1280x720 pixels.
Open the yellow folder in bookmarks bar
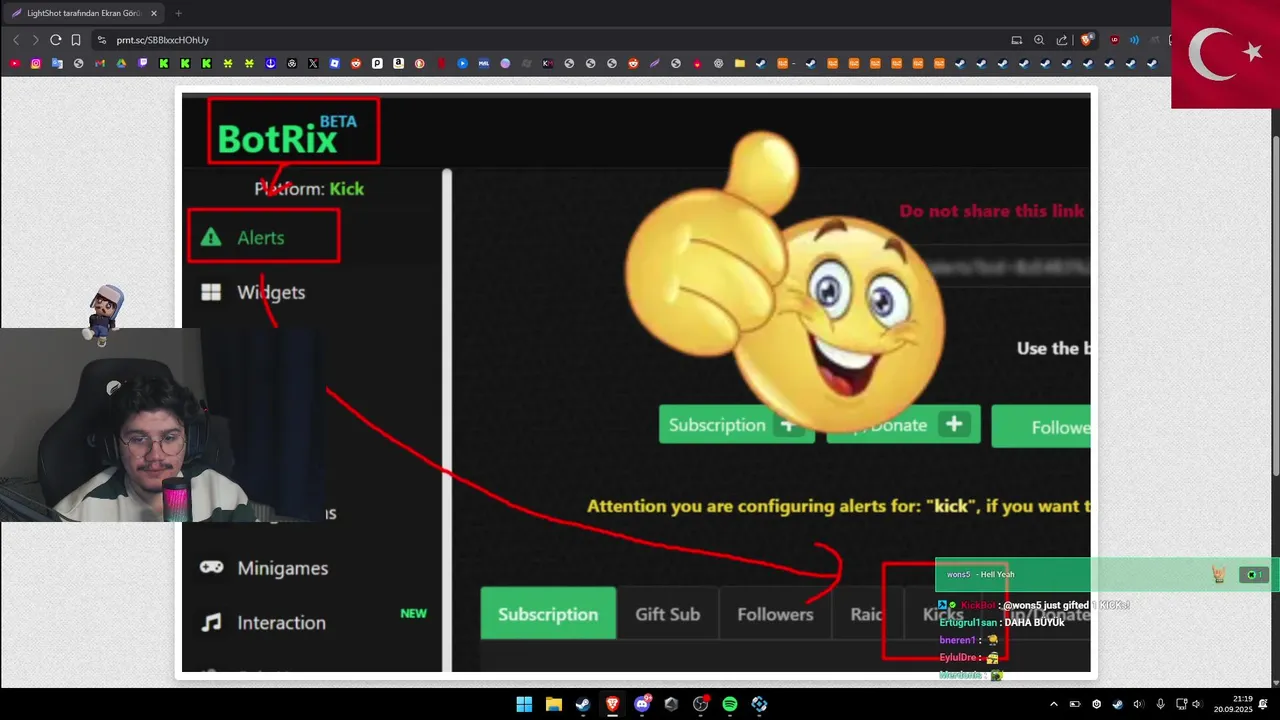(740, 63)
